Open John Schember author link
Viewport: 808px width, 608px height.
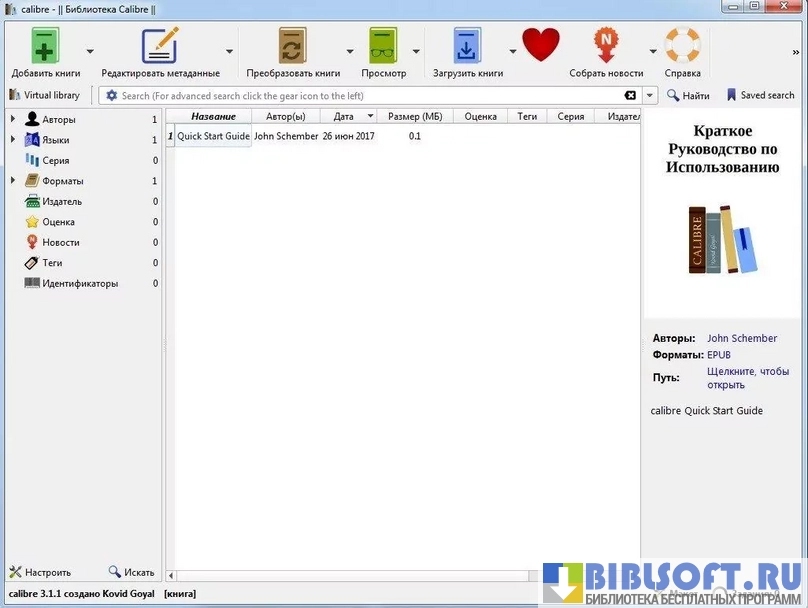point(741,338)
